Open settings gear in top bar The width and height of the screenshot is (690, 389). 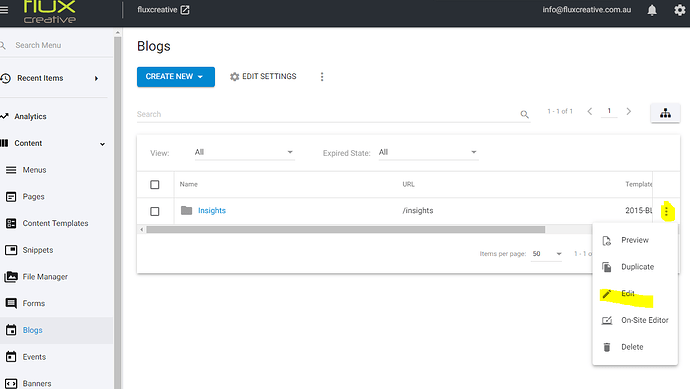(x=680, y=10)
